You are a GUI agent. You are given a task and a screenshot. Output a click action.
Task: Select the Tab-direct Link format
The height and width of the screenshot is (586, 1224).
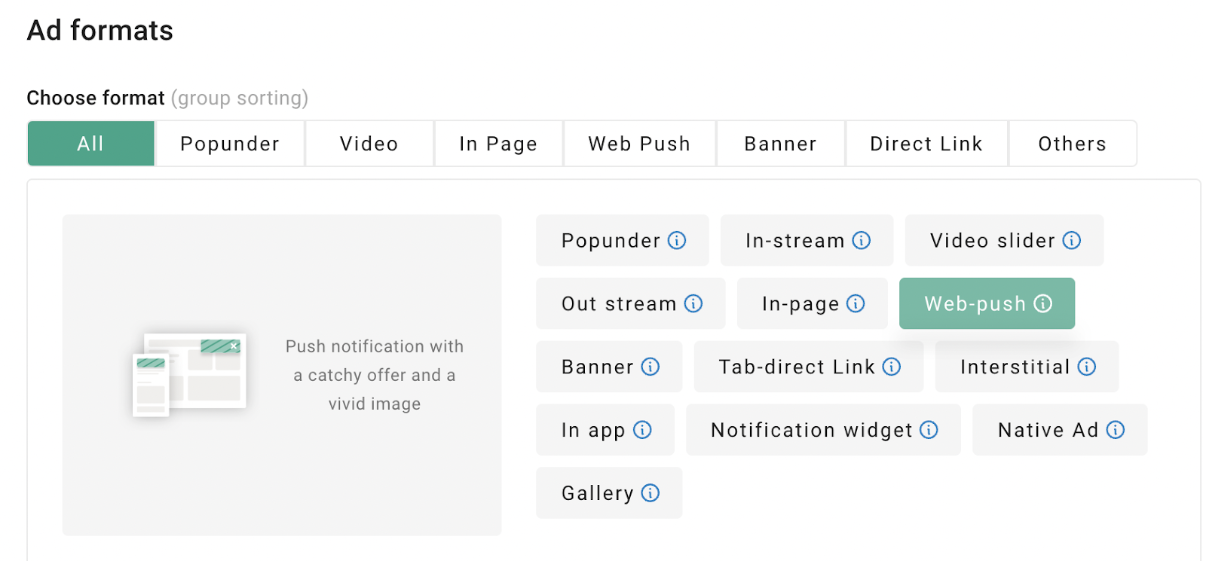click(x=796, y=367)
